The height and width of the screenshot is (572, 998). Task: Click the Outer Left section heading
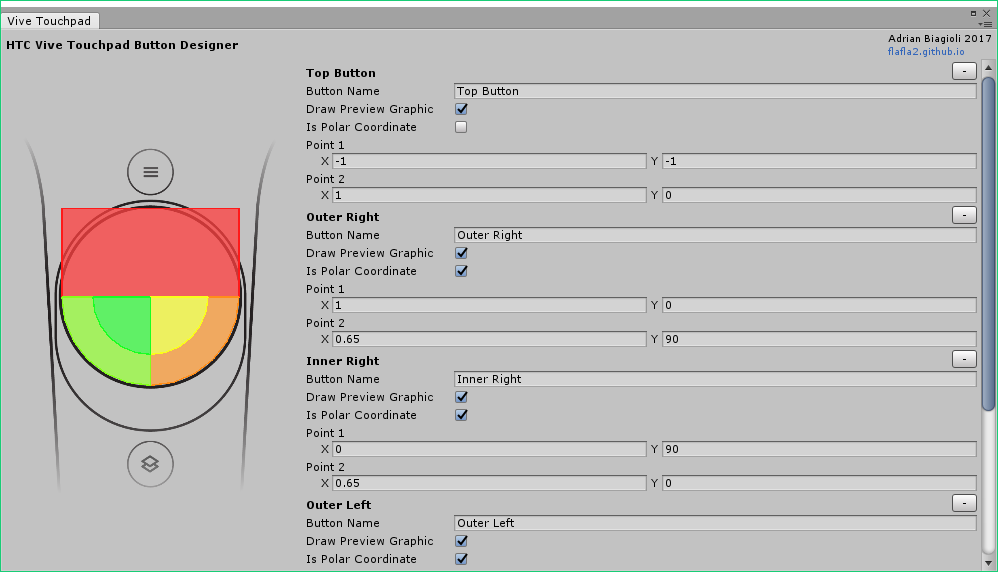click(339, 505)
